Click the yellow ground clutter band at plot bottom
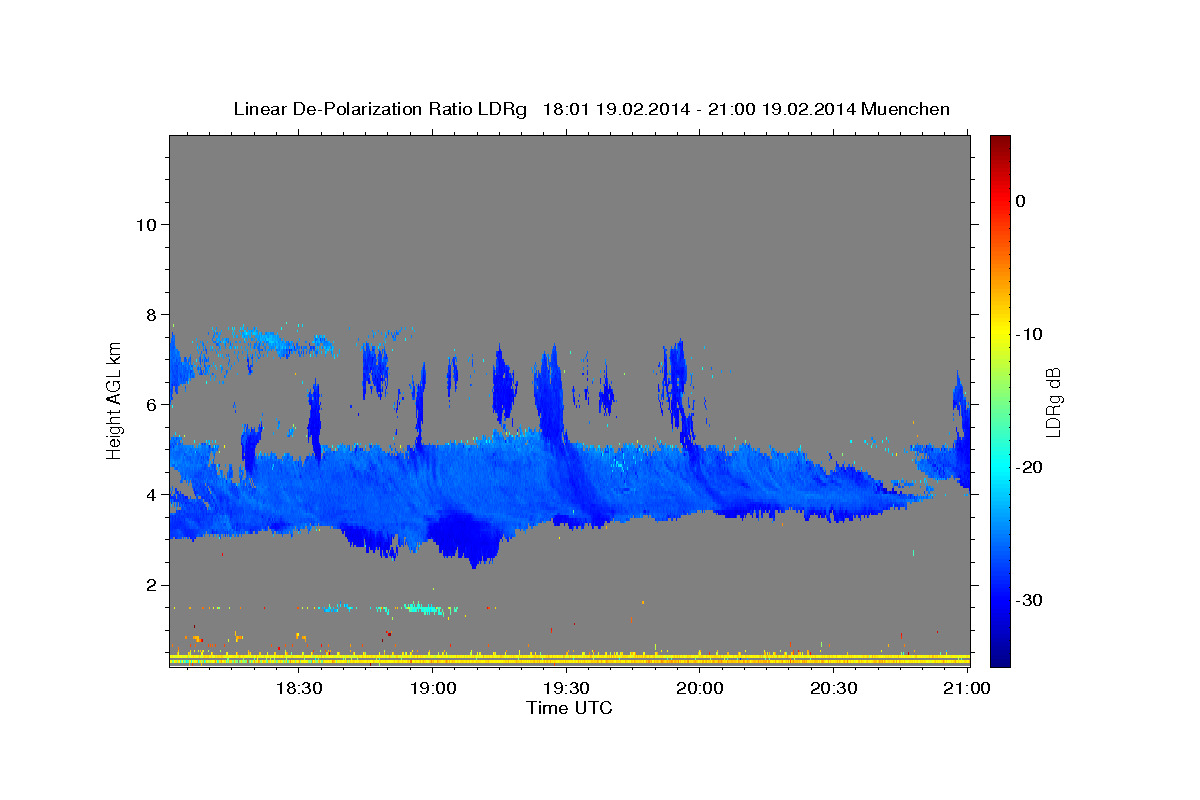1200x800 pixels. click(x=570, y=659)
